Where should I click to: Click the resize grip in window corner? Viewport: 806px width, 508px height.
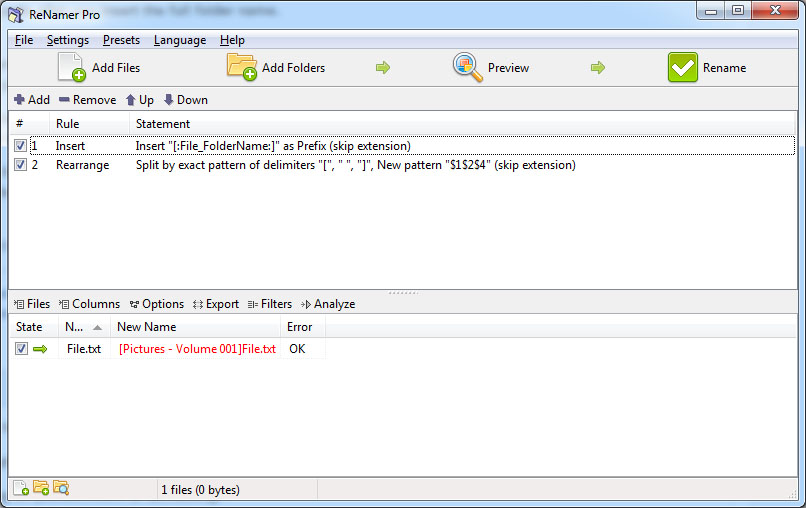pyautogui.click(x=792, y=494)
